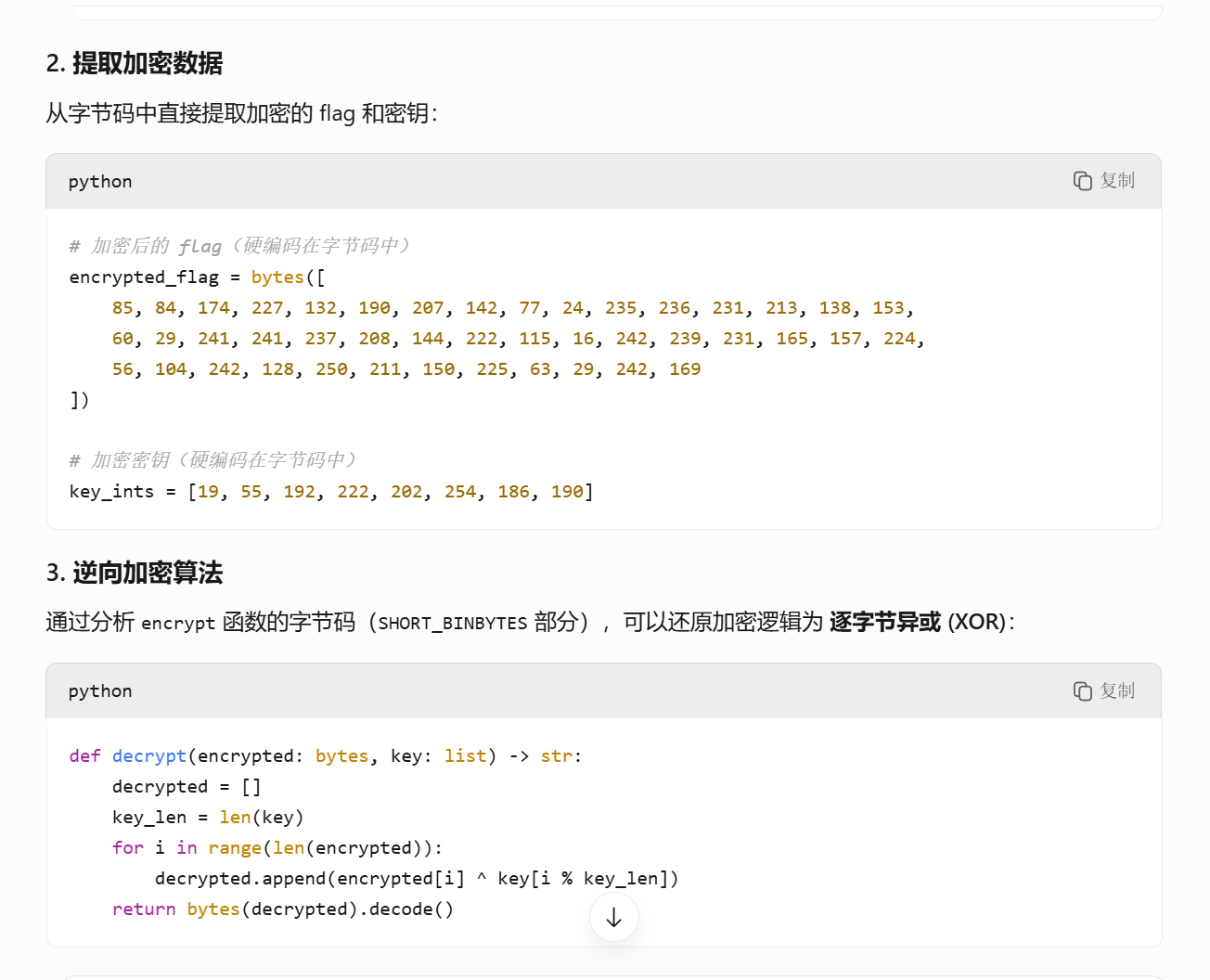Click the 复制 label above the decrypt function
Image resolution: width=1210 pixels, height=980 pixels.
[x=1117, y=691]
